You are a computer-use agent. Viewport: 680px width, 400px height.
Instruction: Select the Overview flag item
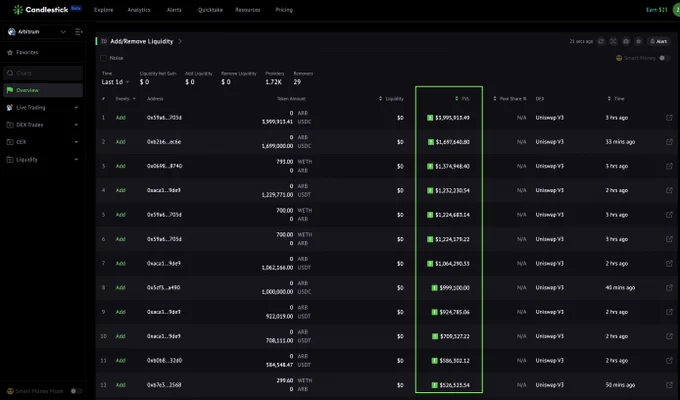coord(43,90)
